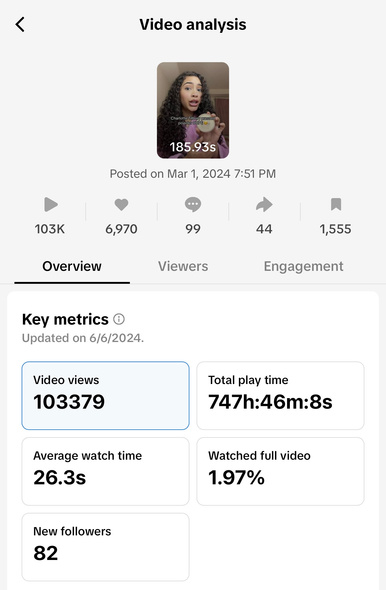
Task: Click the bookmark saves icon
Action: 336,204
